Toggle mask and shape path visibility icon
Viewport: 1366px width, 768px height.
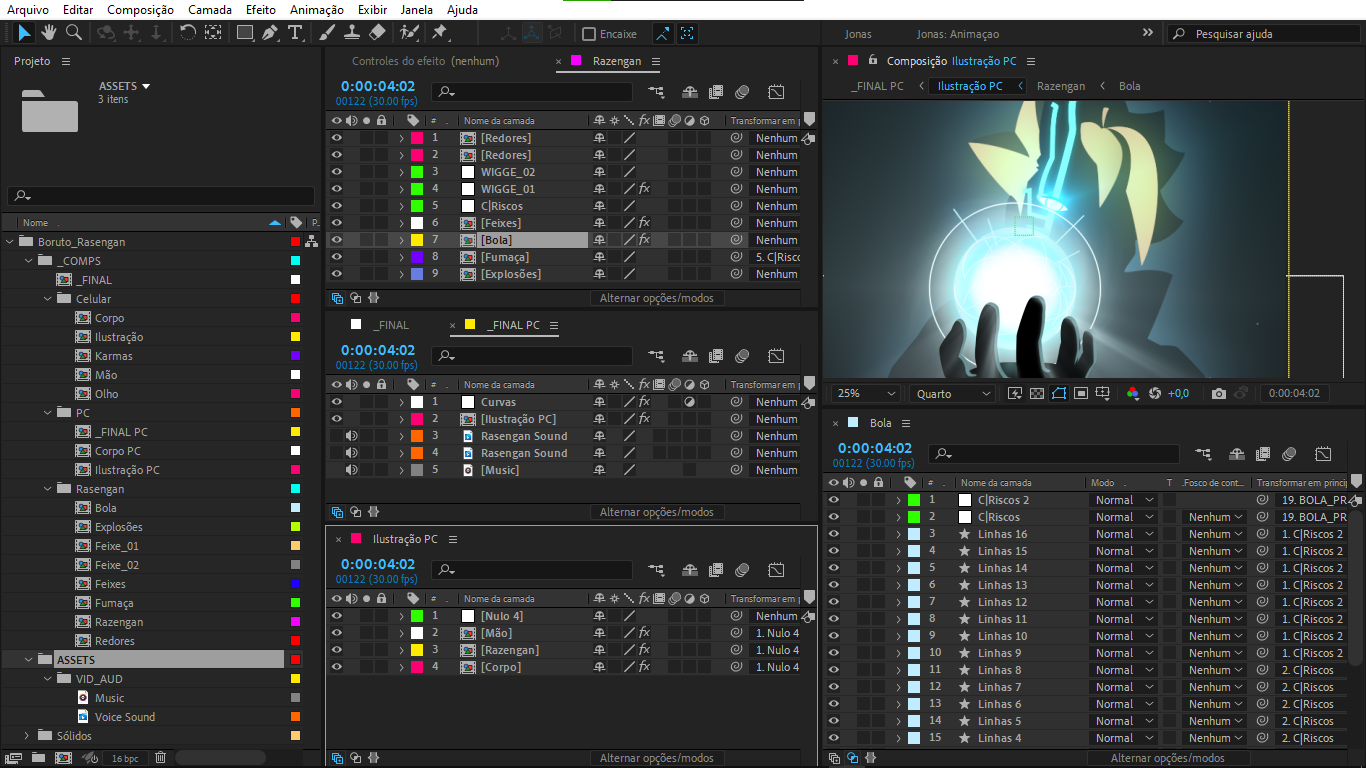click(x=1059, y=394)
